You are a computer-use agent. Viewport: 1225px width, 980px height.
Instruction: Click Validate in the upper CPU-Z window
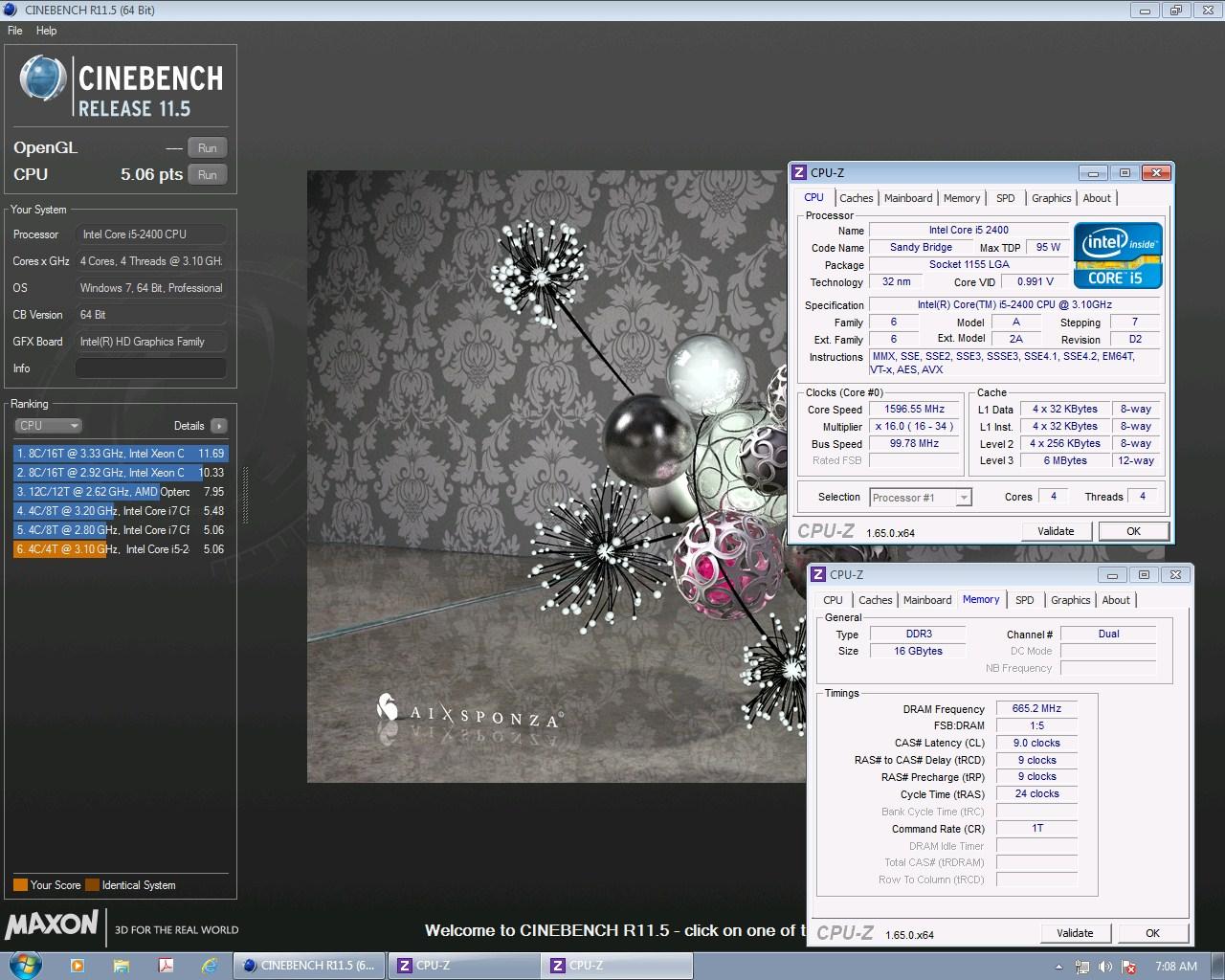(x=1056, y=531)
